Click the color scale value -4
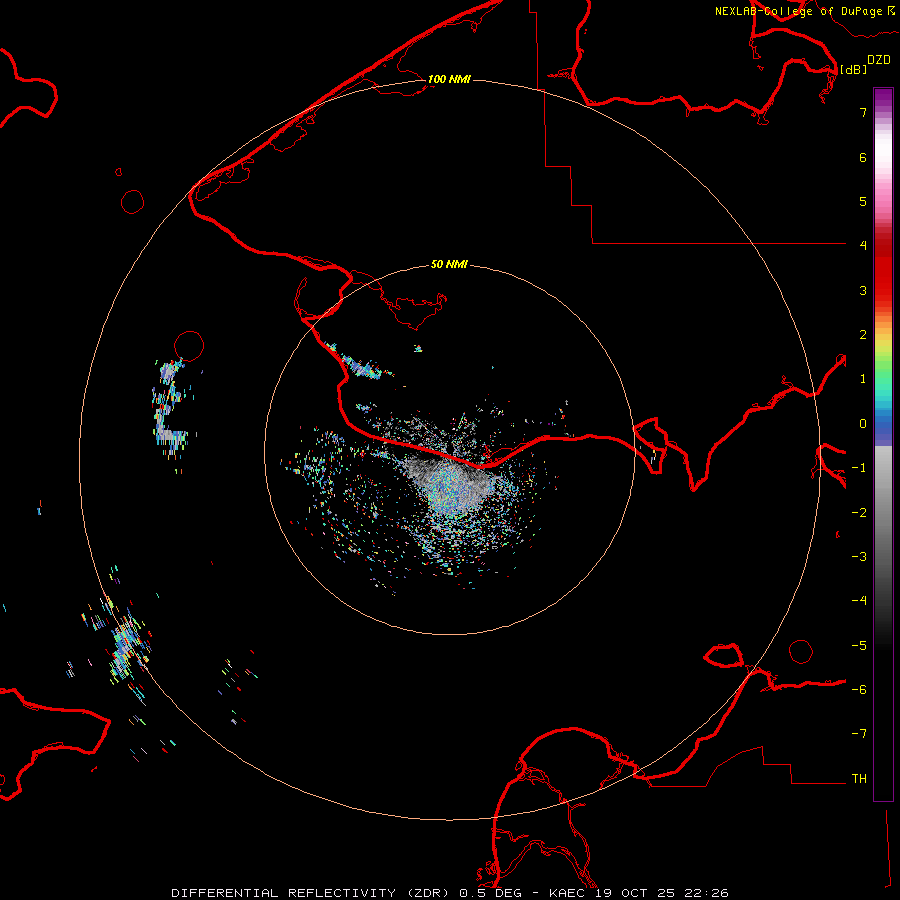Screen dimensions: 900x900 tap(859, 600)
